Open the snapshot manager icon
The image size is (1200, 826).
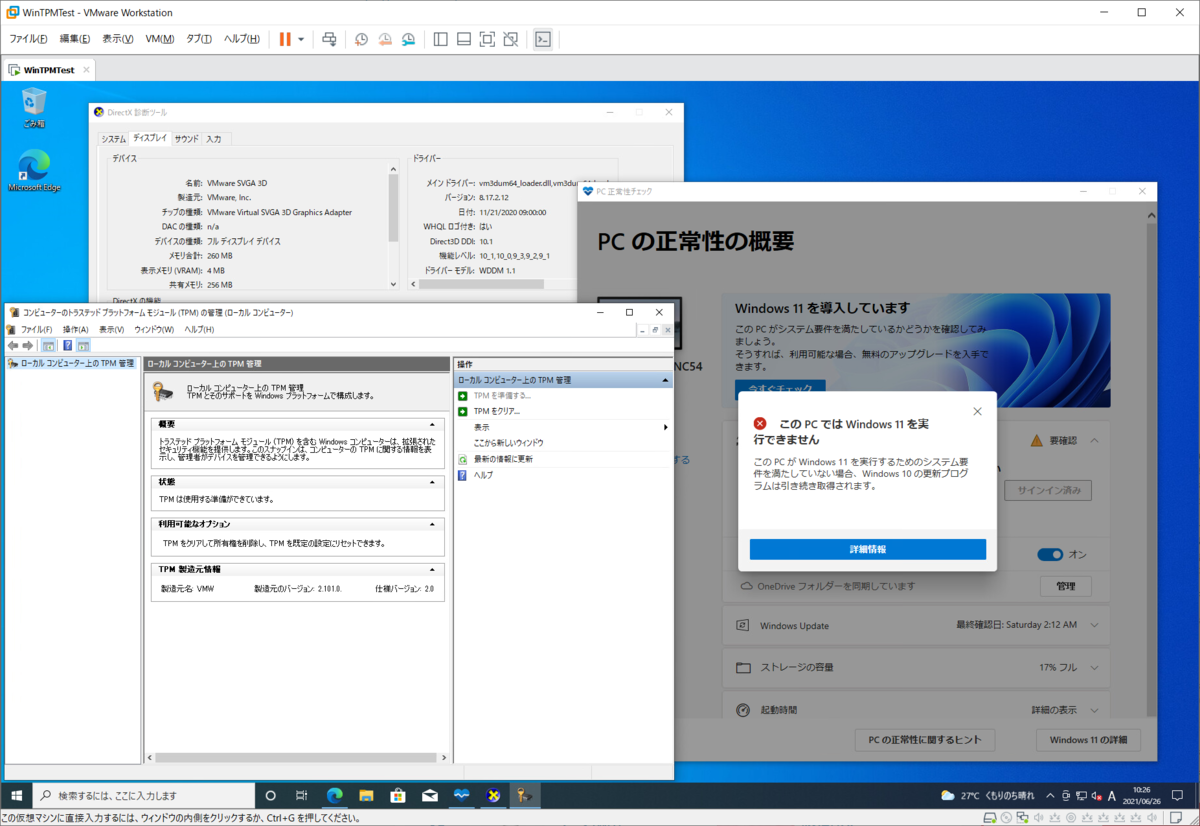pos(409,39)
